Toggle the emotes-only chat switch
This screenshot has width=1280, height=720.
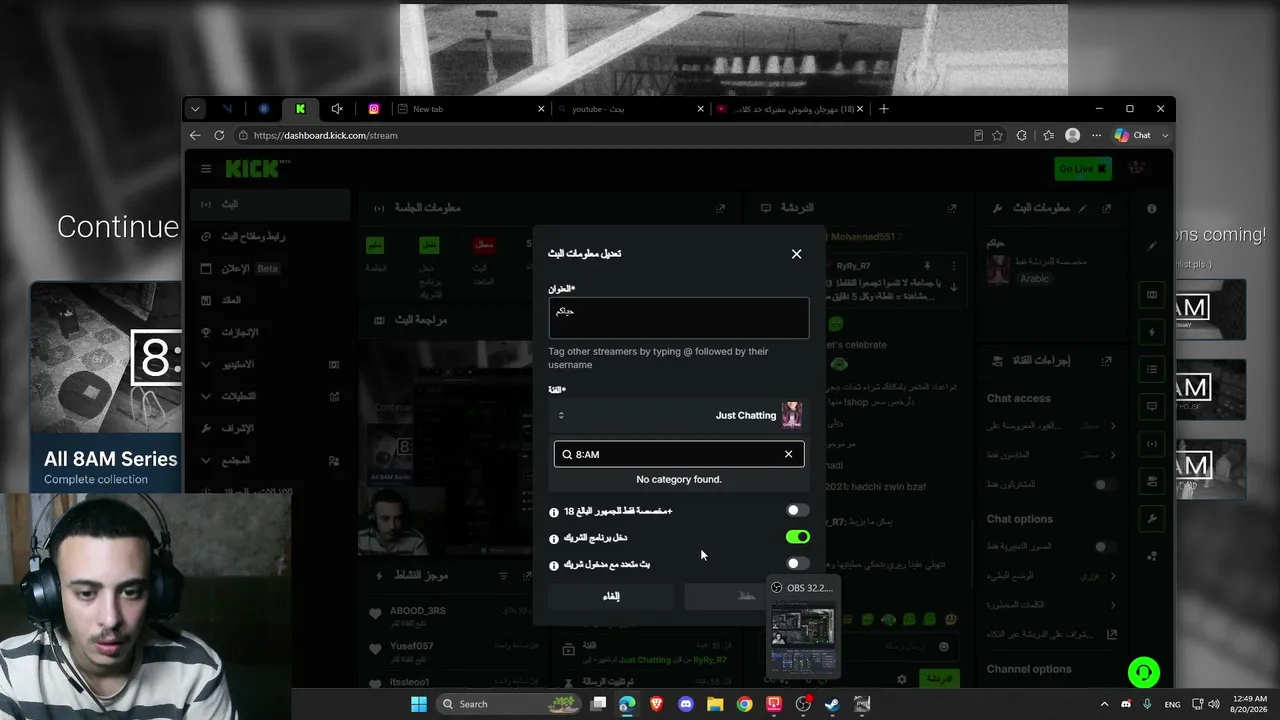(1104, 547)
